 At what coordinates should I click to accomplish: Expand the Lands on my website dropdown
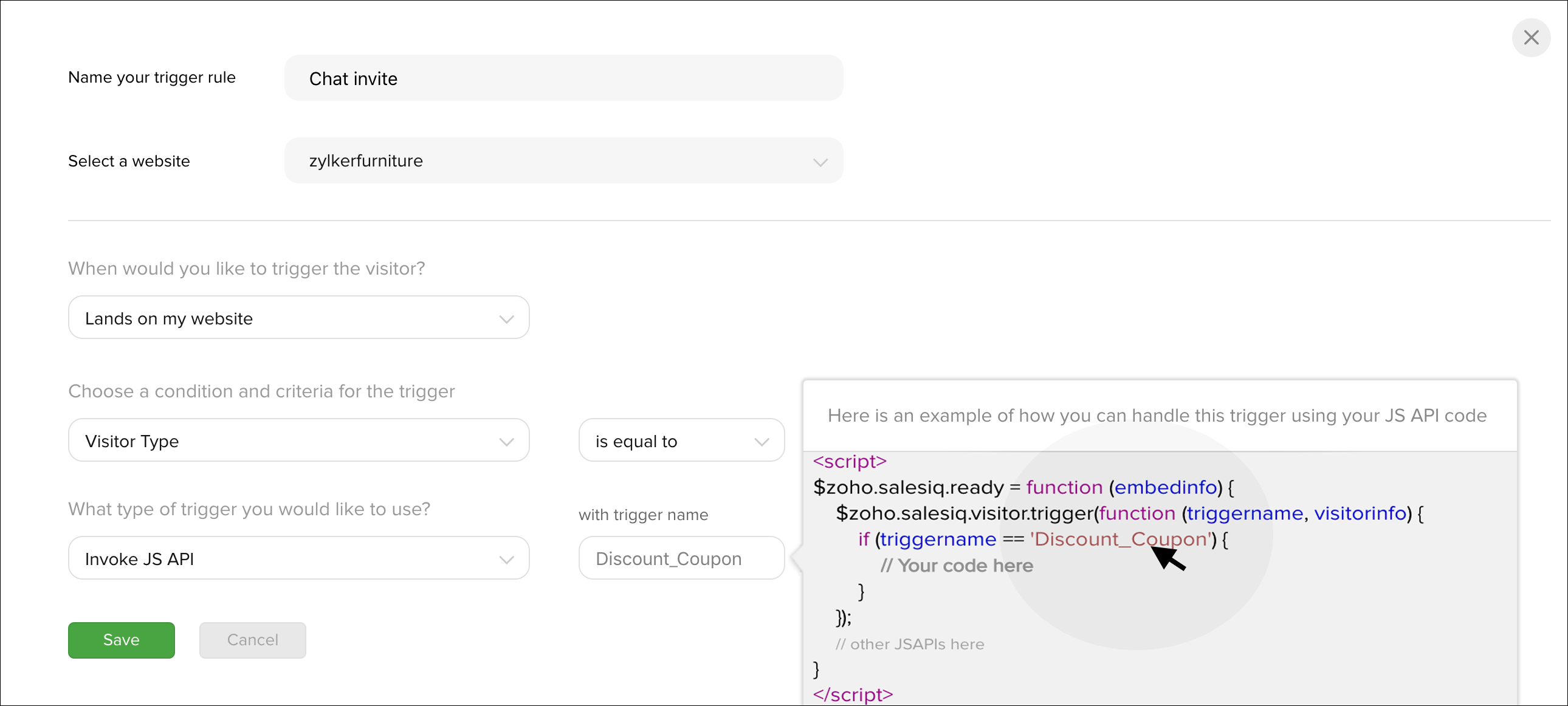click(x=298, y=318)
